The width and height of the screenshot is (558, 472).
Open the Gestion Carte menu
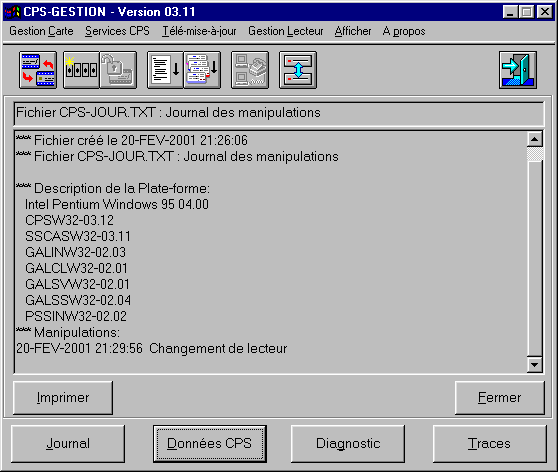(41, 31)
